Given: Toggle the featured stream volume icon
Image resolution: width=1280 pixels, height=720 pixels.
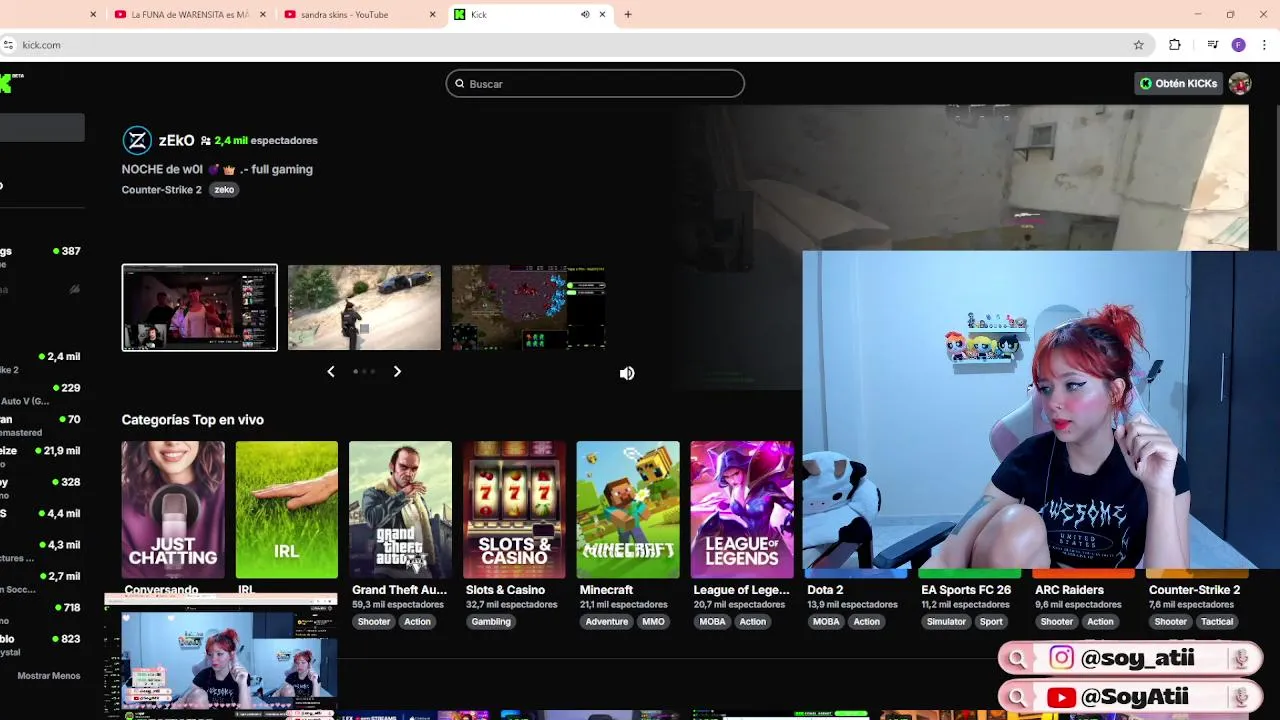Looking at the screenshot, I should [627, 373].
